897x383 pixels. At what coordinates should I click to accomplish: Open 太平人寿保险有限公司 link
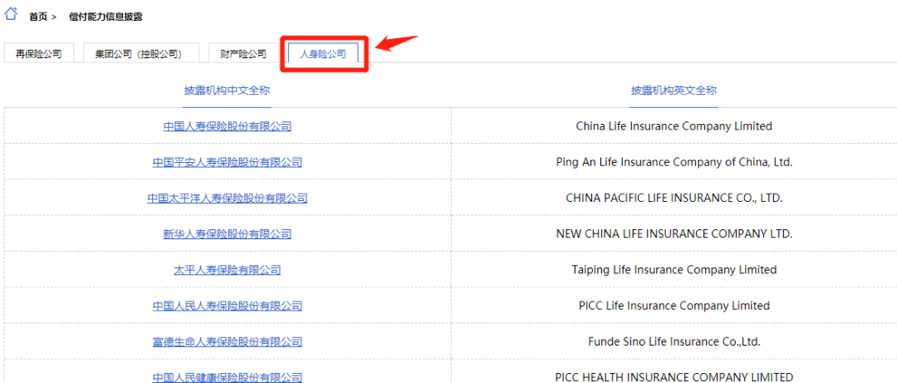pos(227,270)
